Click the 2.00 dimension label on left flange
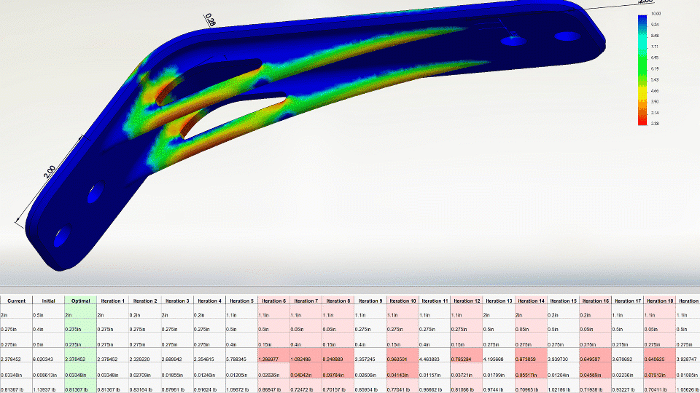The width and height of the screenshot is (700, 393). (x=50, y=172)
